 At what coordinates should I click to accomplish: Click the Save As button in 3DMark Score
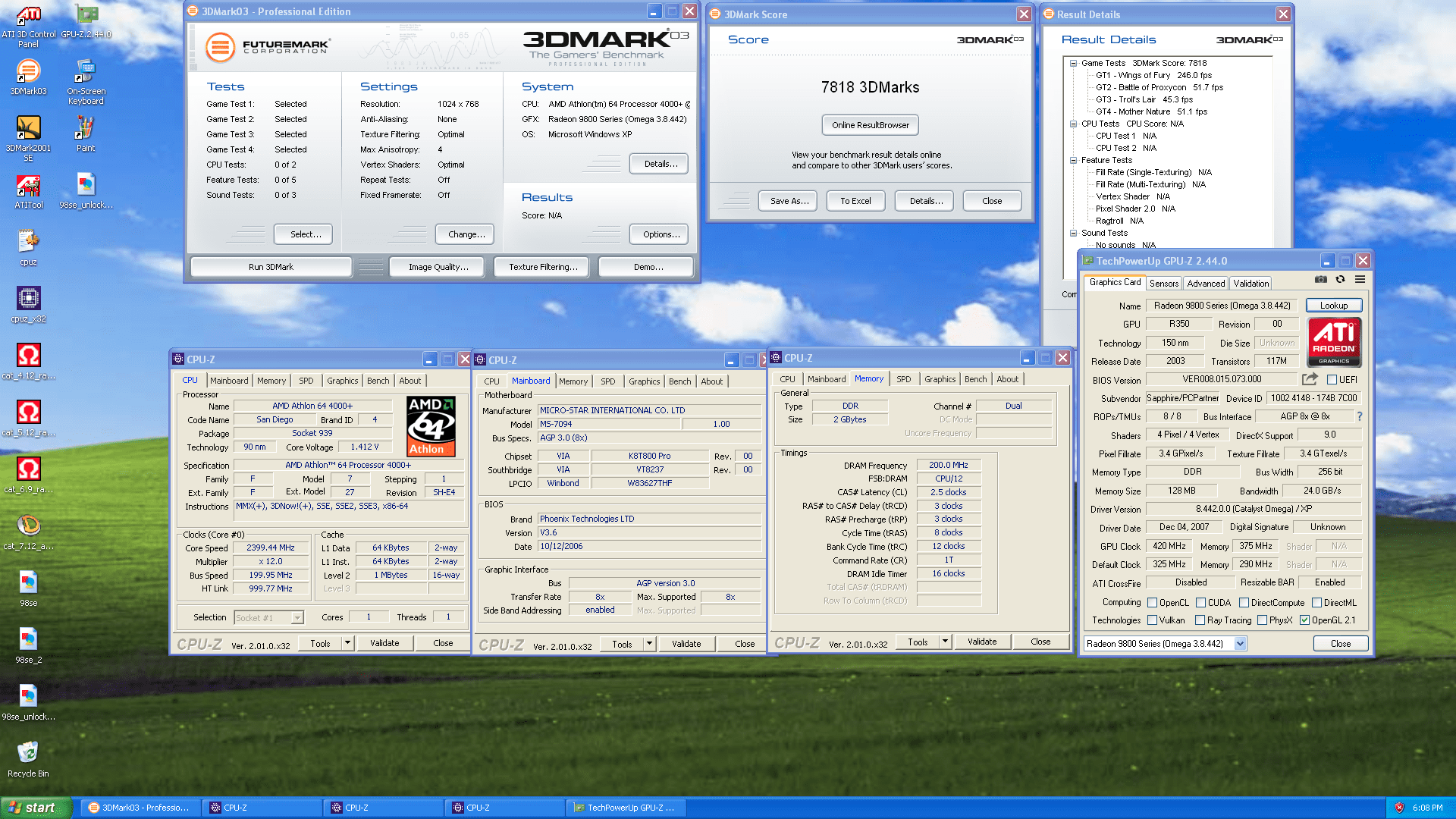[x=788, y=201]
